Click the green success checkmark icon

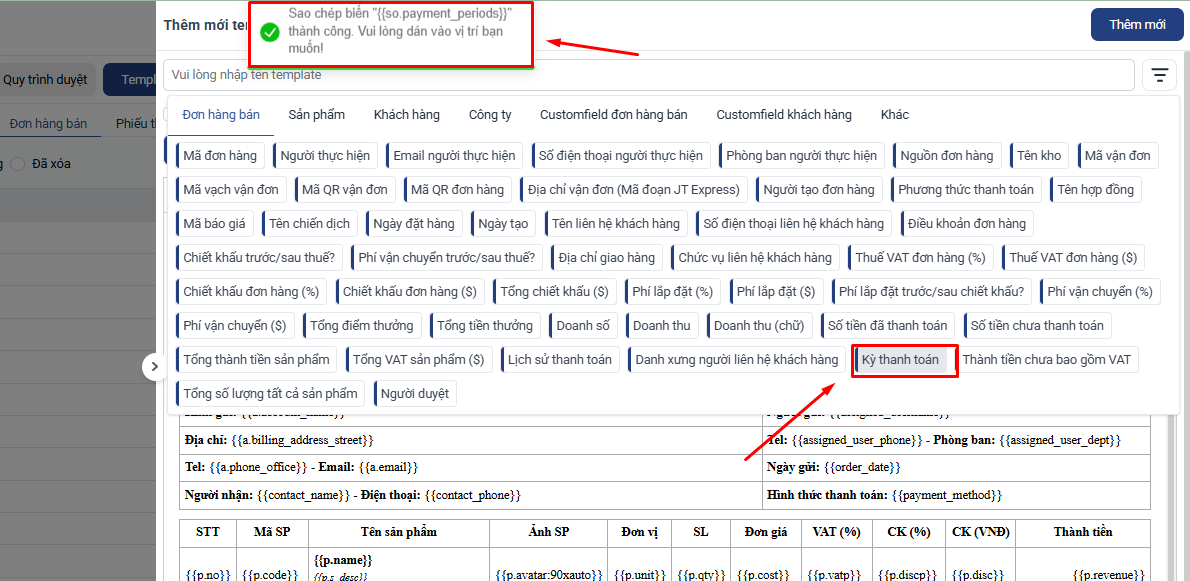269,33
